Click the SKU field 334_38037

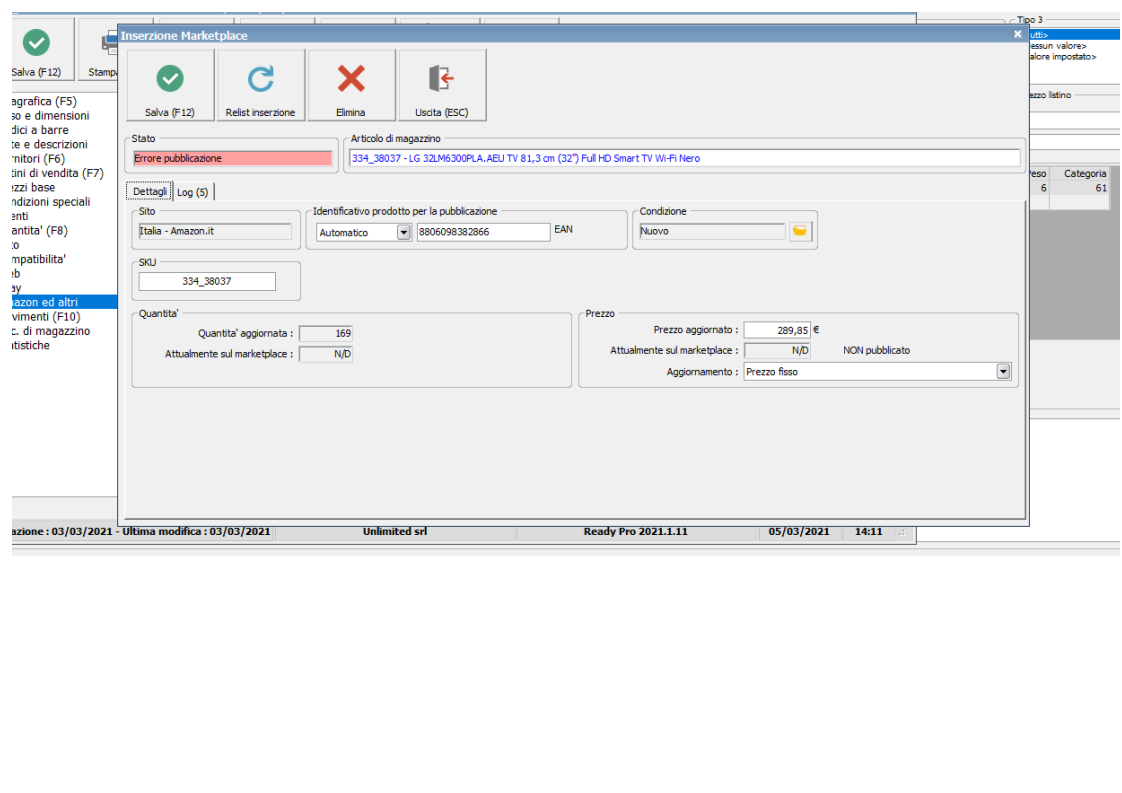click(207, 281)
